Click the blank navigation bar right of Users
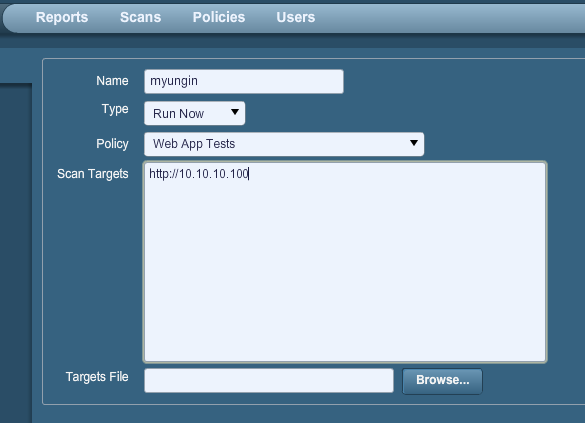Viewport: 585px width, 423px height. (x=448, y=17)
